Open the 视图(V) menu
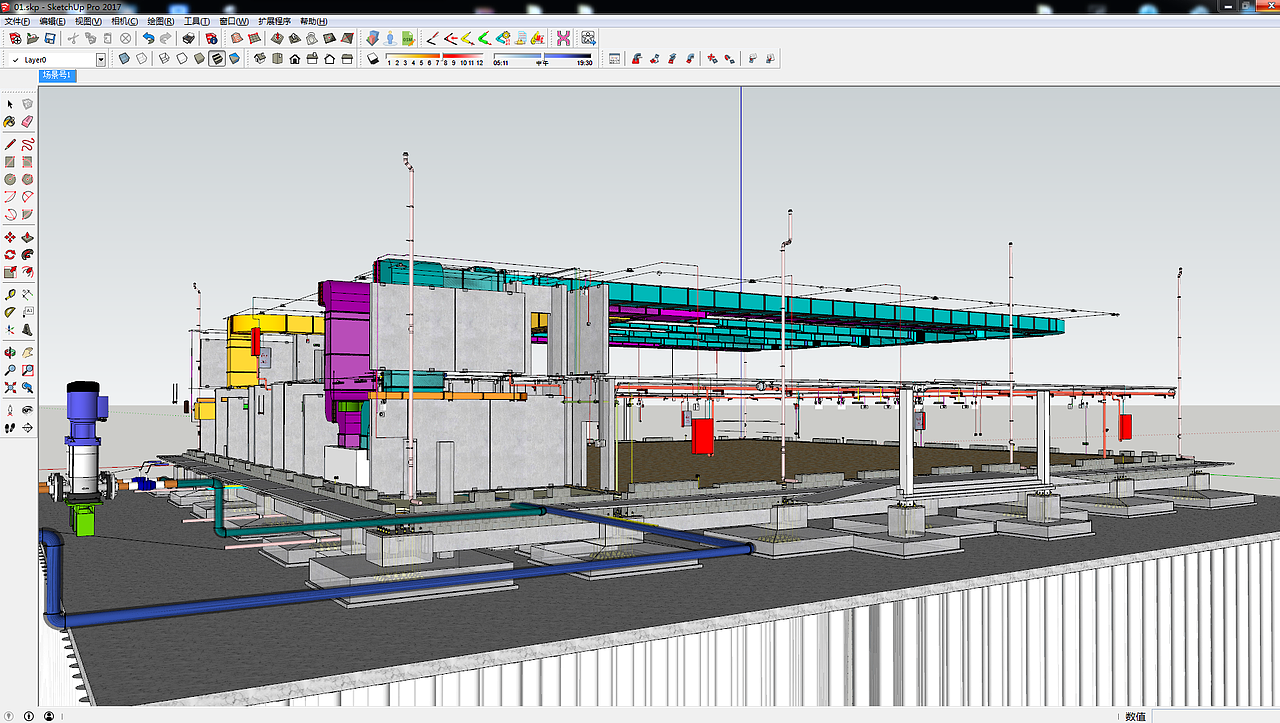This screenshot has height=723, width=1280. coord(89,21)
